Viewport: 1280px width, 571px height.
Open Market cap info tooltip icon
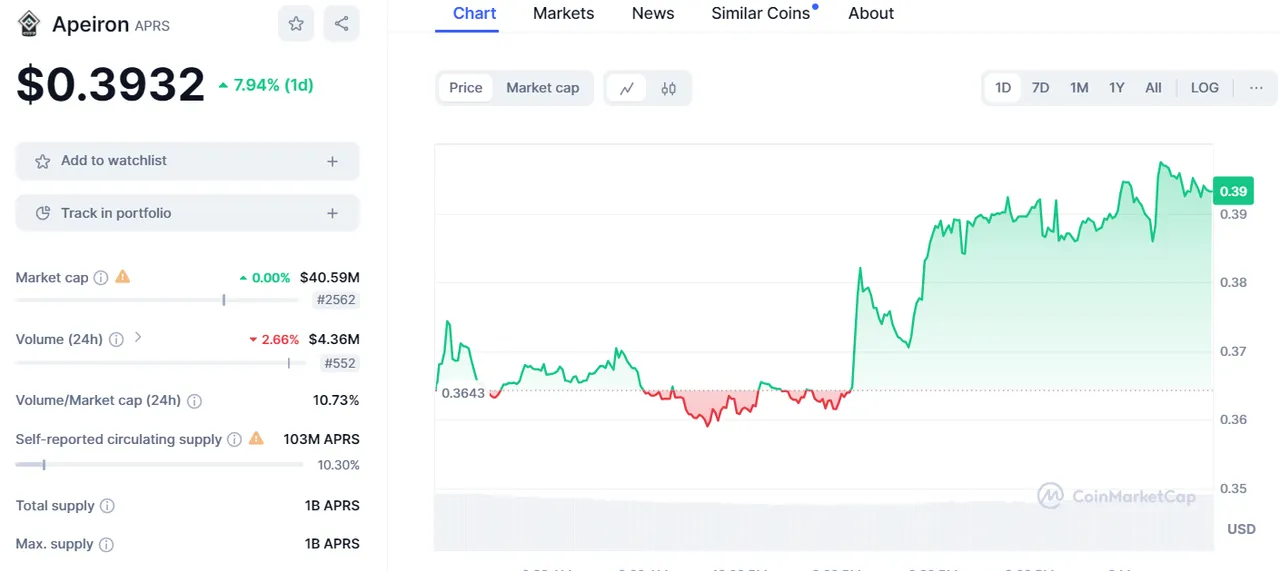[101, 278]
